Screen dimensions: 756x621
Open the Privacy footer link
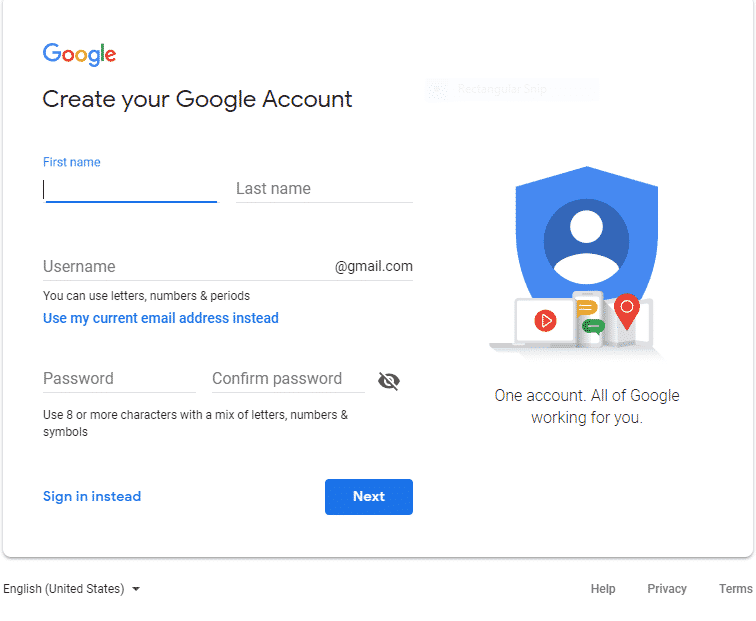667,589
